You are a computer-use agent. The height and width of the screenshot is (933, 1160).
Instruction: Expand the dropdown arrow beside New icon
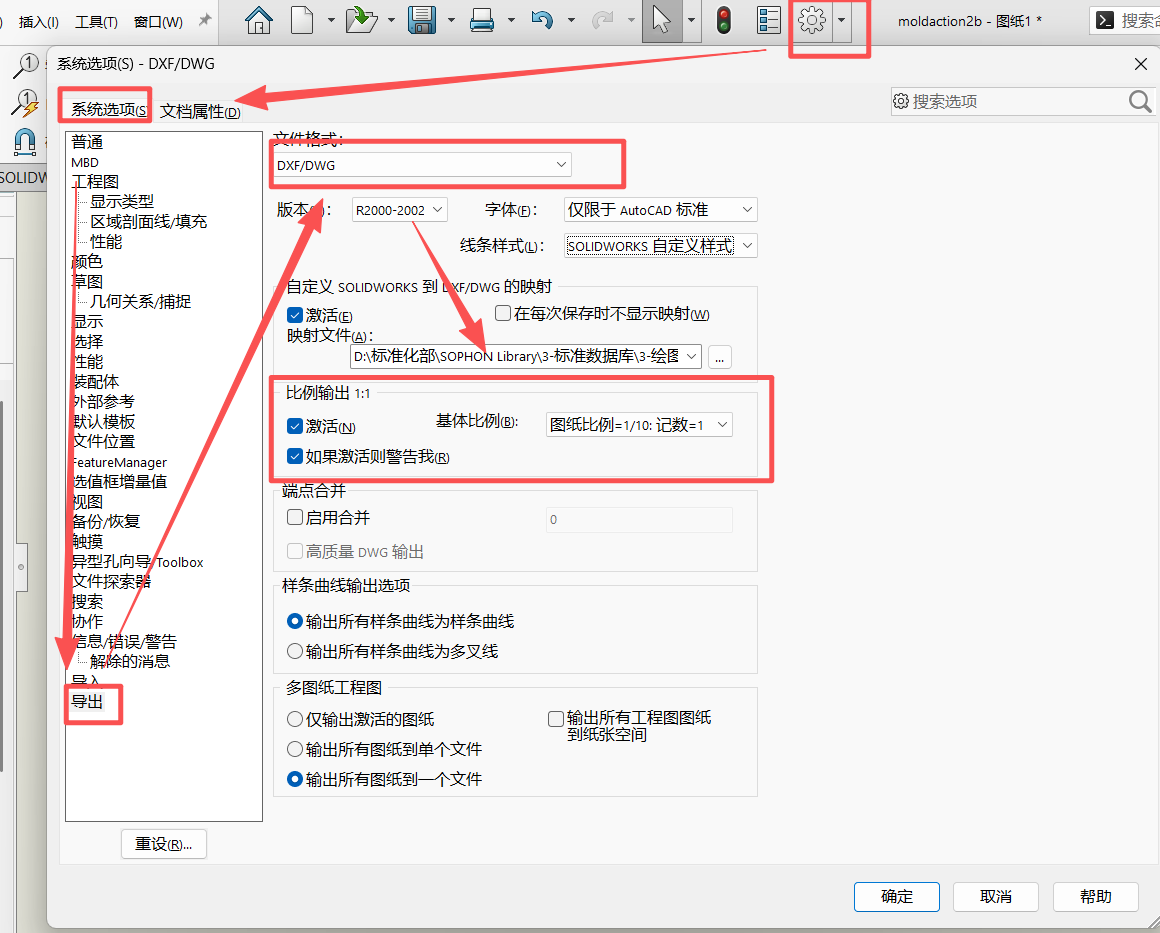331,21
